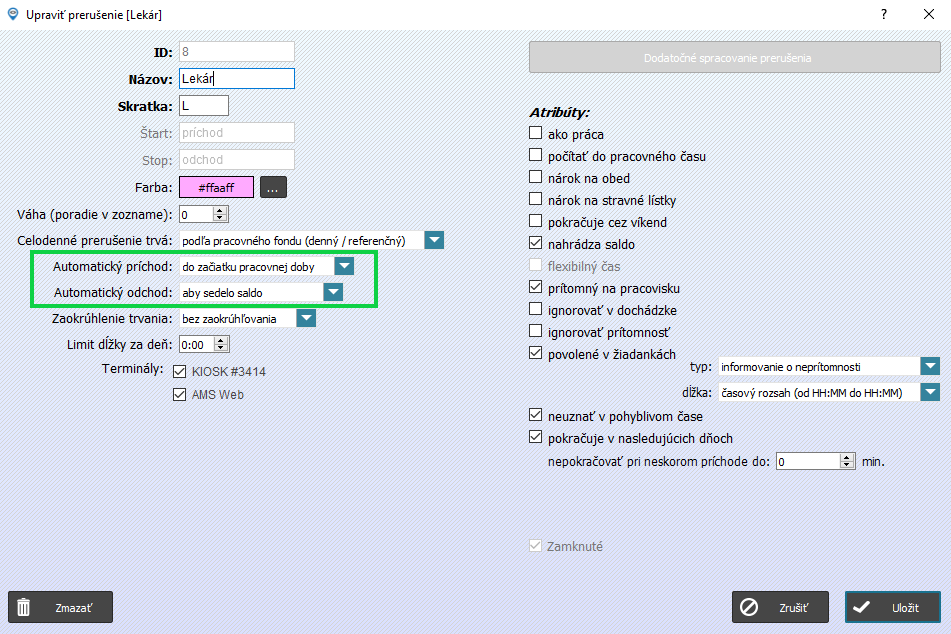Click Dodatočné spracovanie prerušenia button
The width and height of the screenshot is (951, 634).
[x=734, y=58]
